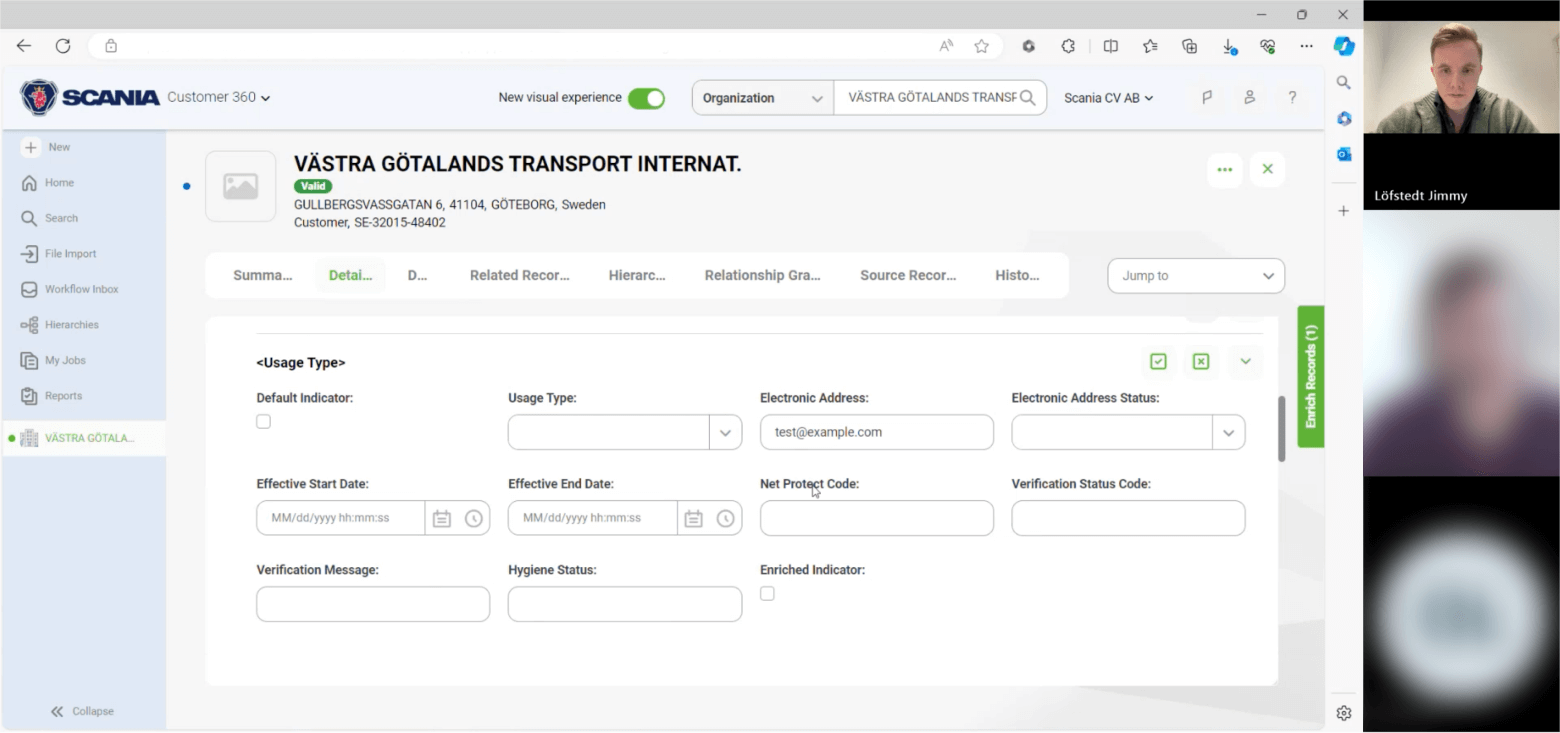Image resolution: width=1560 pixels, height=733 pixels.
Task: Click the browser back arrow
Action: click(x=24, y=46)
